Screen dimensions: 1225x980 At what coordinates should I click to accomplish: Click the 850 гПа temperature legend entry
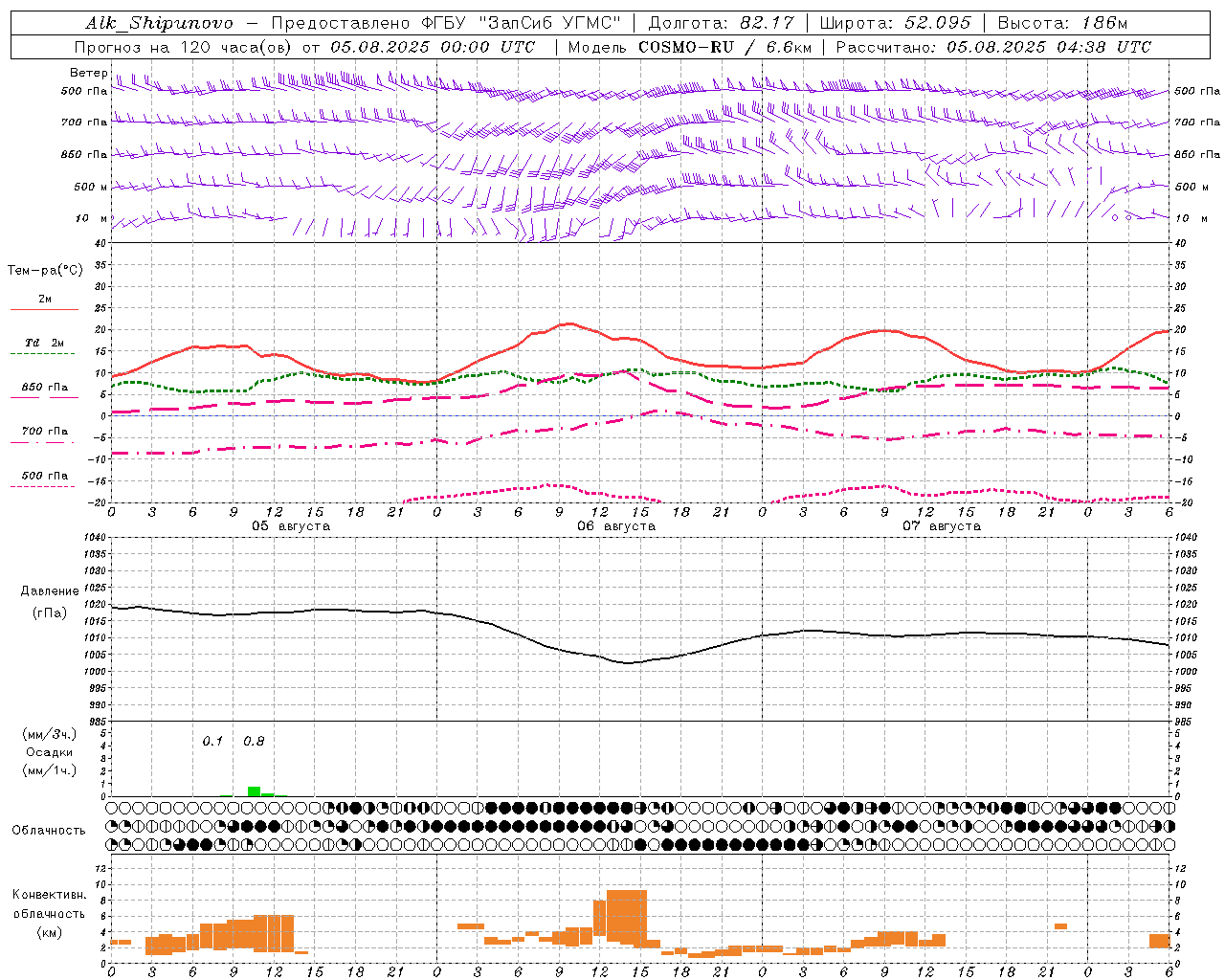45,388
